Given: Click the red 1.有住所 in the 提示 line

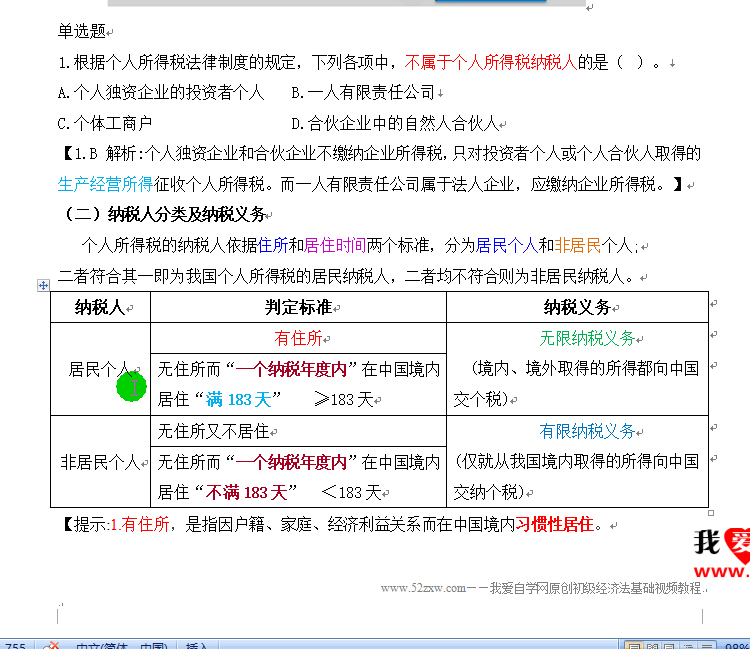Looking at the screenshot, I should coord(140,525).
